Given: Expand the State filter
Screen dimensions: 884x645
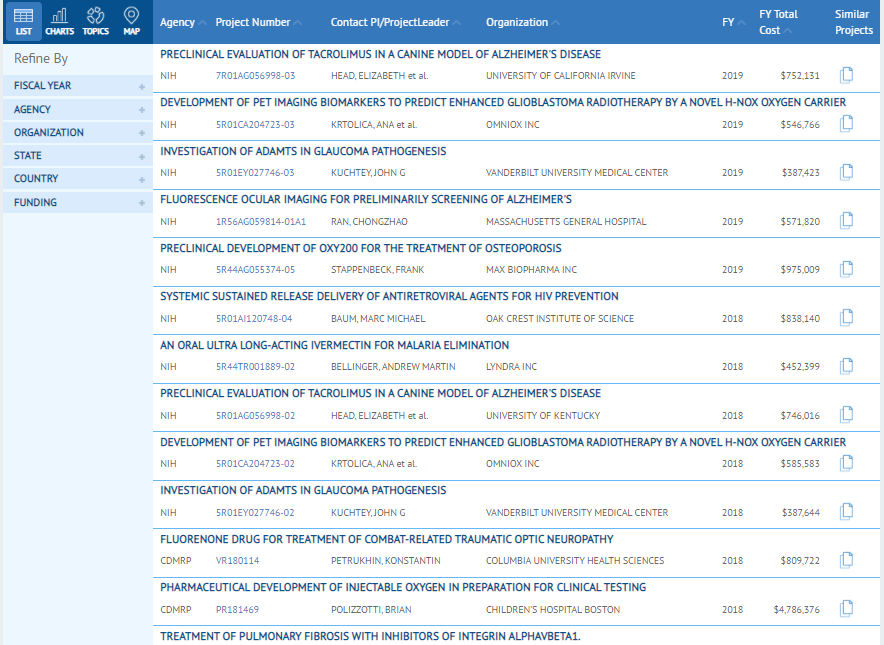Looking at the screenshot, I should click(78, 156).
